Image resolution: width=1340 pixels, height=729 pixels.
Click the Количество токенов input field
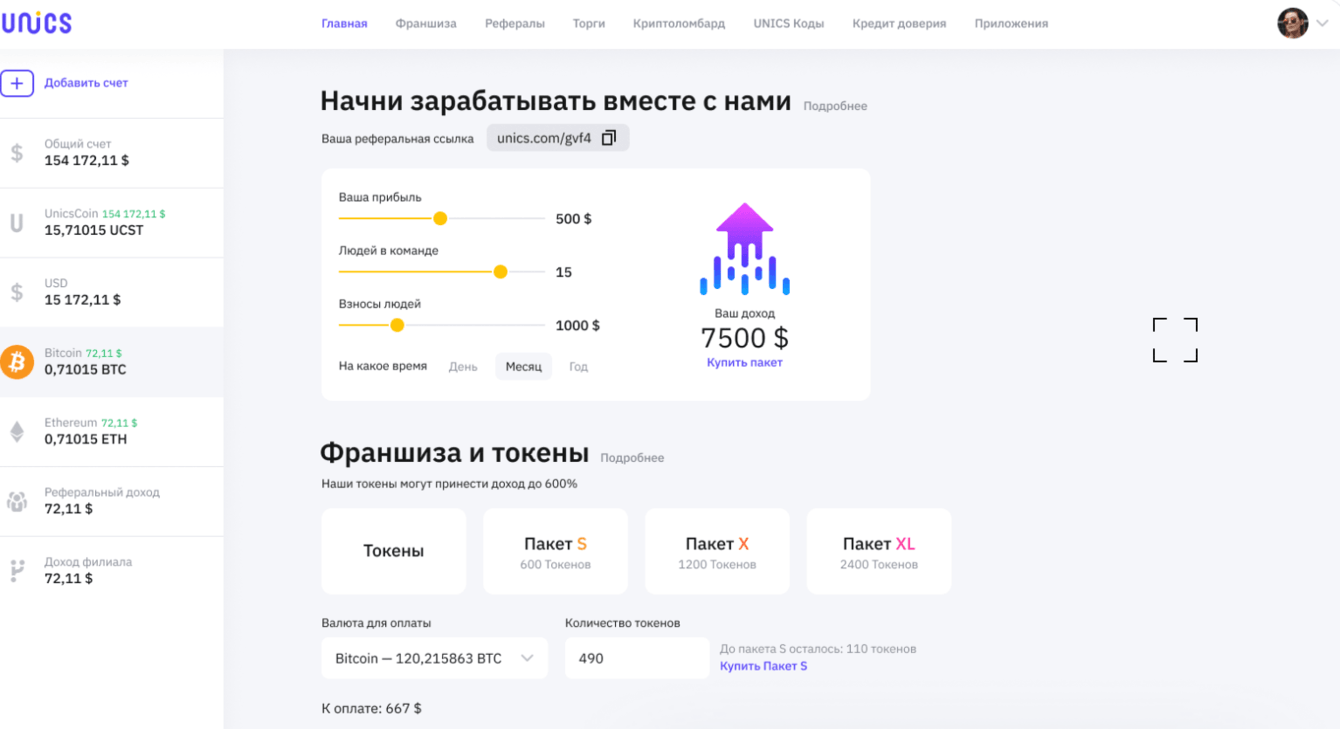(637, 658)
